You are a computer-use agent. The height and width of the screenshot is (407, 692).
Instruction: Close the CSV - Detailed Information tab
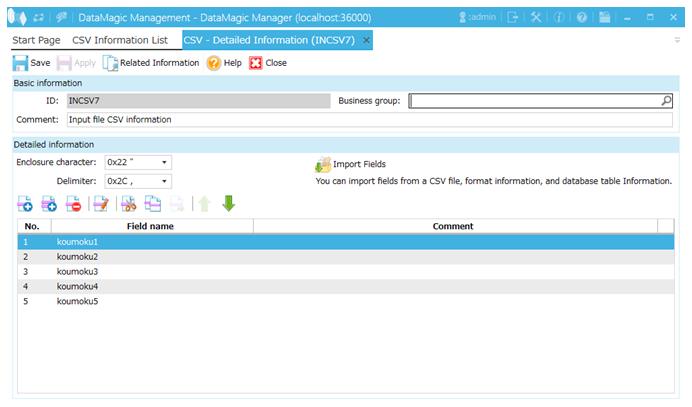(366, 39)
